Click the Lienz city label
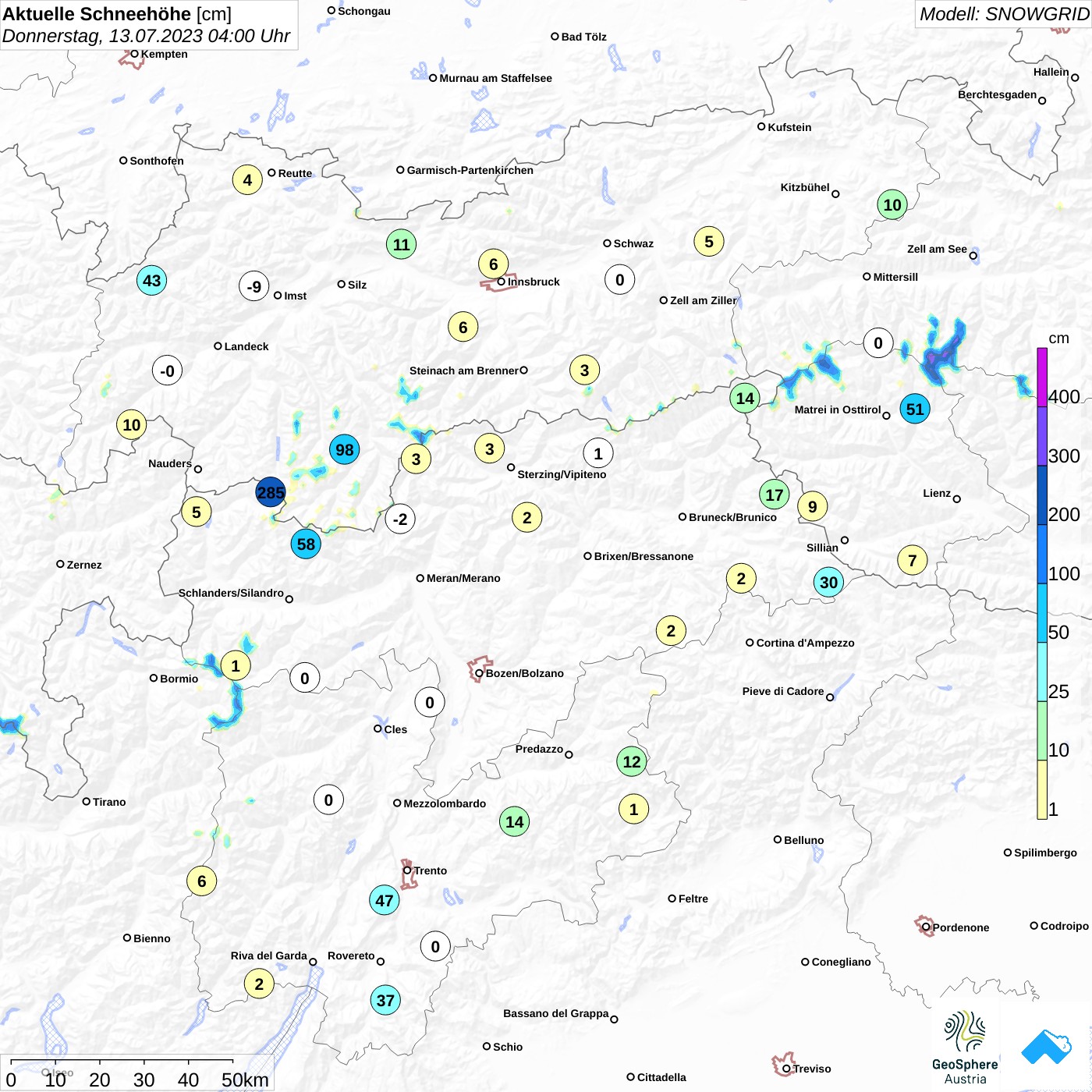This screenshot has width=1092, height=1092. (x=937, y=493)
